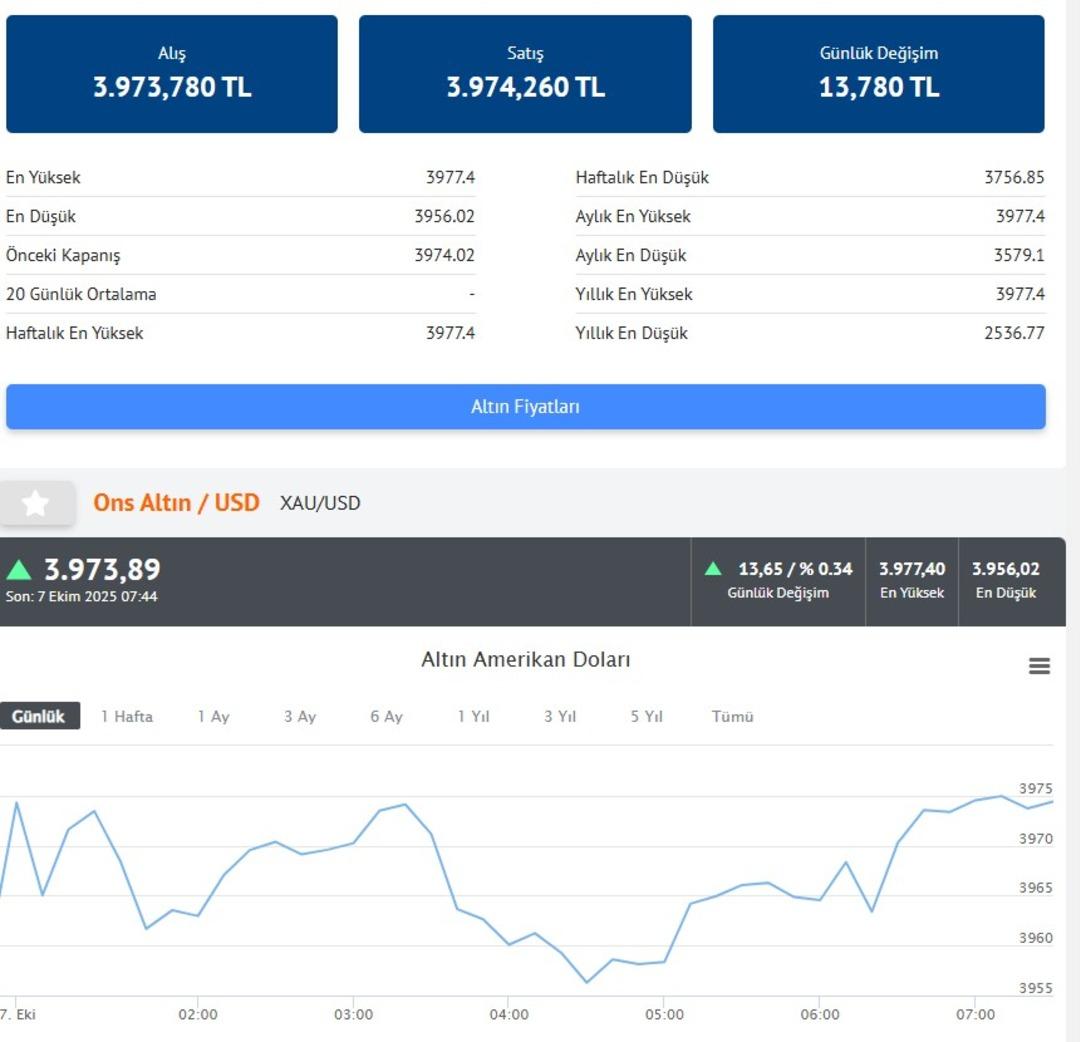Switch chart to 1 Ay range

coord(213,716)
